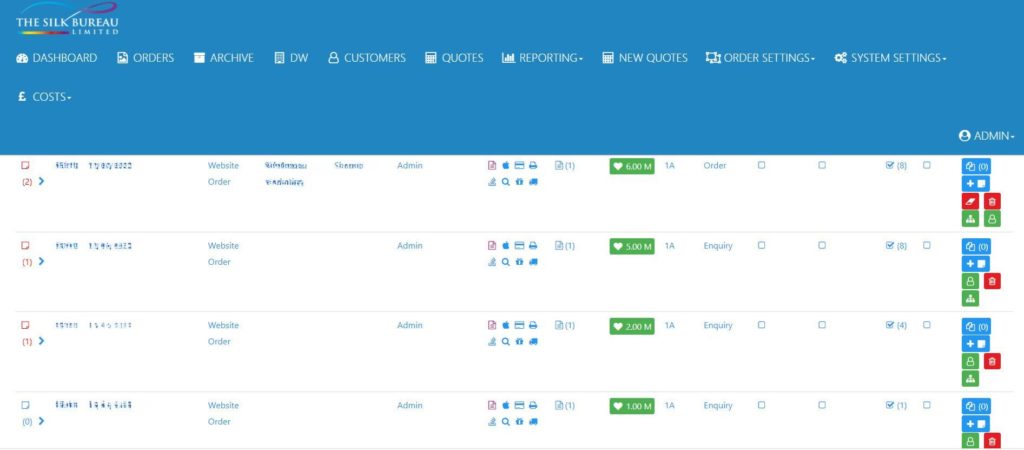Screen dimensions: 1024x450
Task: Expand the 5.00 M row chevron
Action: 41,261
